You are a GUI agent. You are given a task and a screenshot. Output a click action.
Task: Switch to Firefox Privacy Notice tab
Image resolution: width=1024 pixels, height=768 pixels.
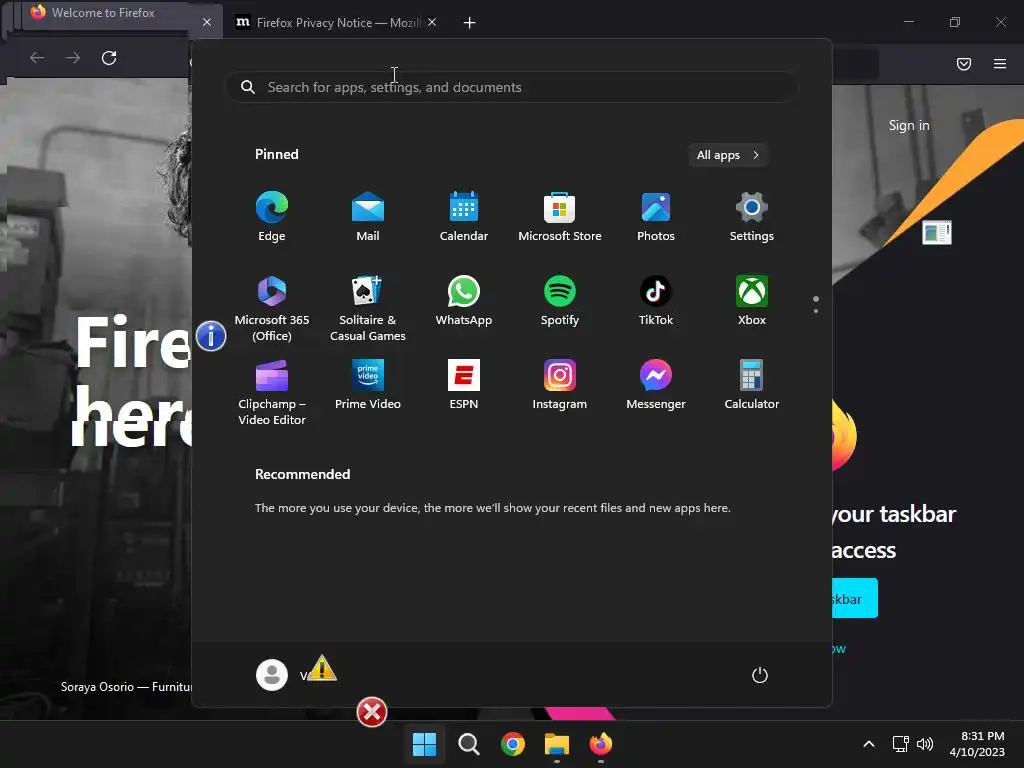point(328,23)
